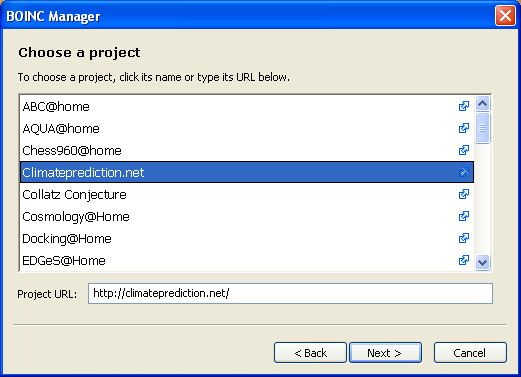Open Docking@Home website link icon
Viewport: 521px width, 377px height.
464,238
